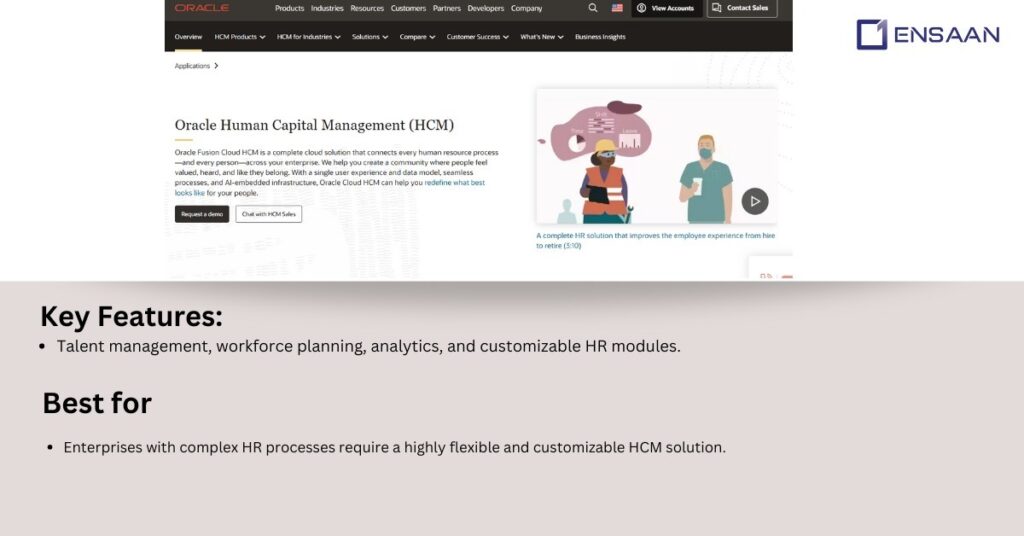
Task: Expand the HCM for Industries dropdown
Action: pyautogui.click(x=308, y=37)
